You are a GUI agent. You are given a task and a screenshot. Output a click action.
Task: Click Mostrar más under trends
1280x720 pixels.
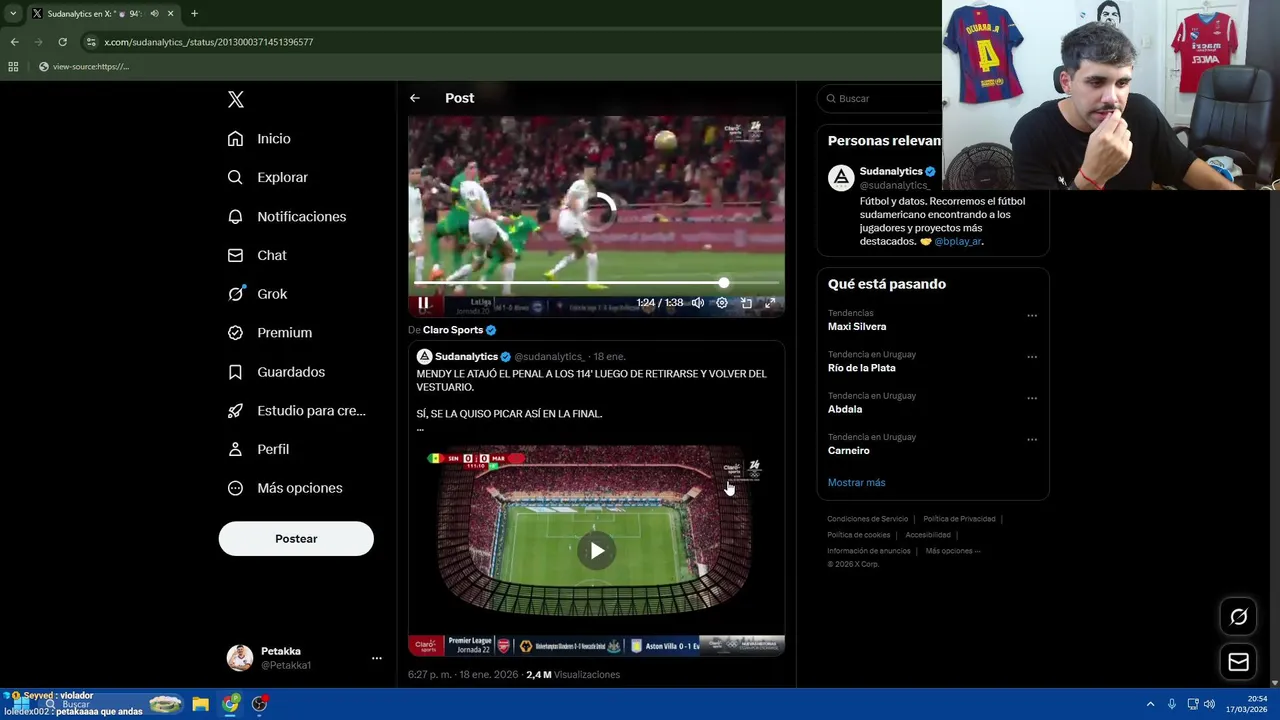click(856, 483)
